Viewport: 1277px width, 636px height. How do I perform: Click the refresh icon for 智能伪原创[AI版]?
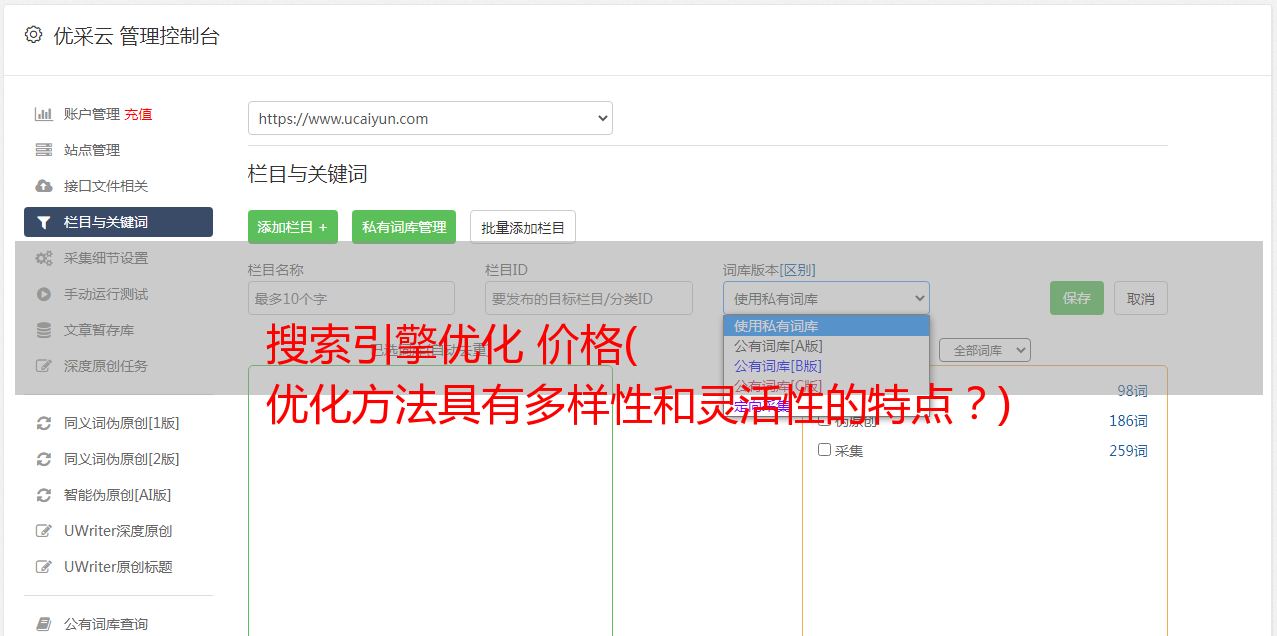coord(44,495)
